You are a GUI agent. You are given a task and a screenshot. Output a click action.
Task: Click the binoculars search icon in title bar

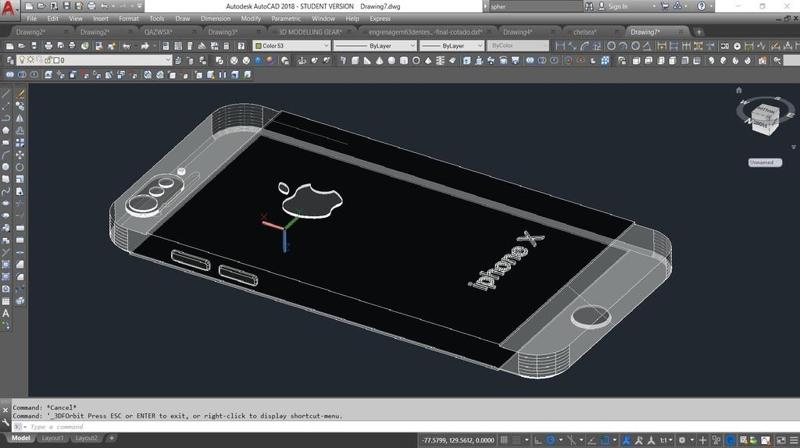[x=589, y=7]
